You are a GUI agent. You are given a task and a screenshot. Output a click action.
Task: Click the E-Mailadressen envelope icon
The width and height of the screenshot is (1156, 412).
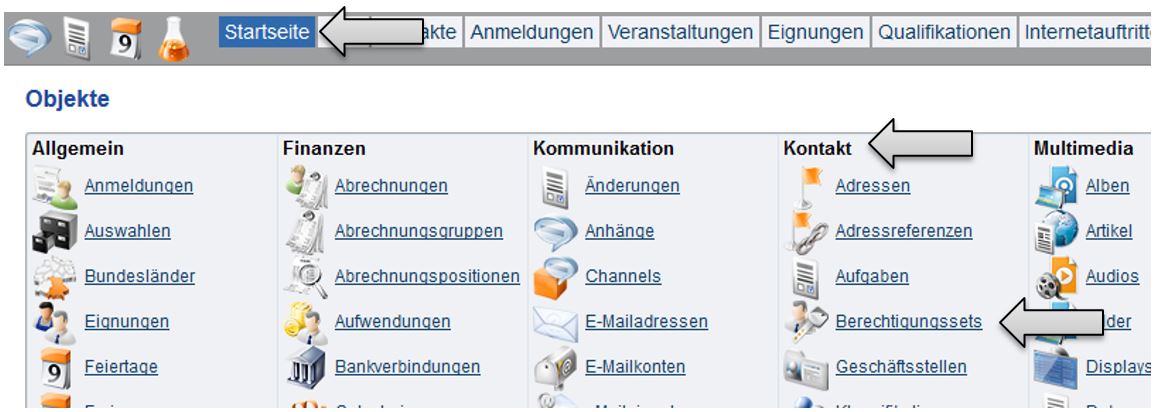(555, 322)
